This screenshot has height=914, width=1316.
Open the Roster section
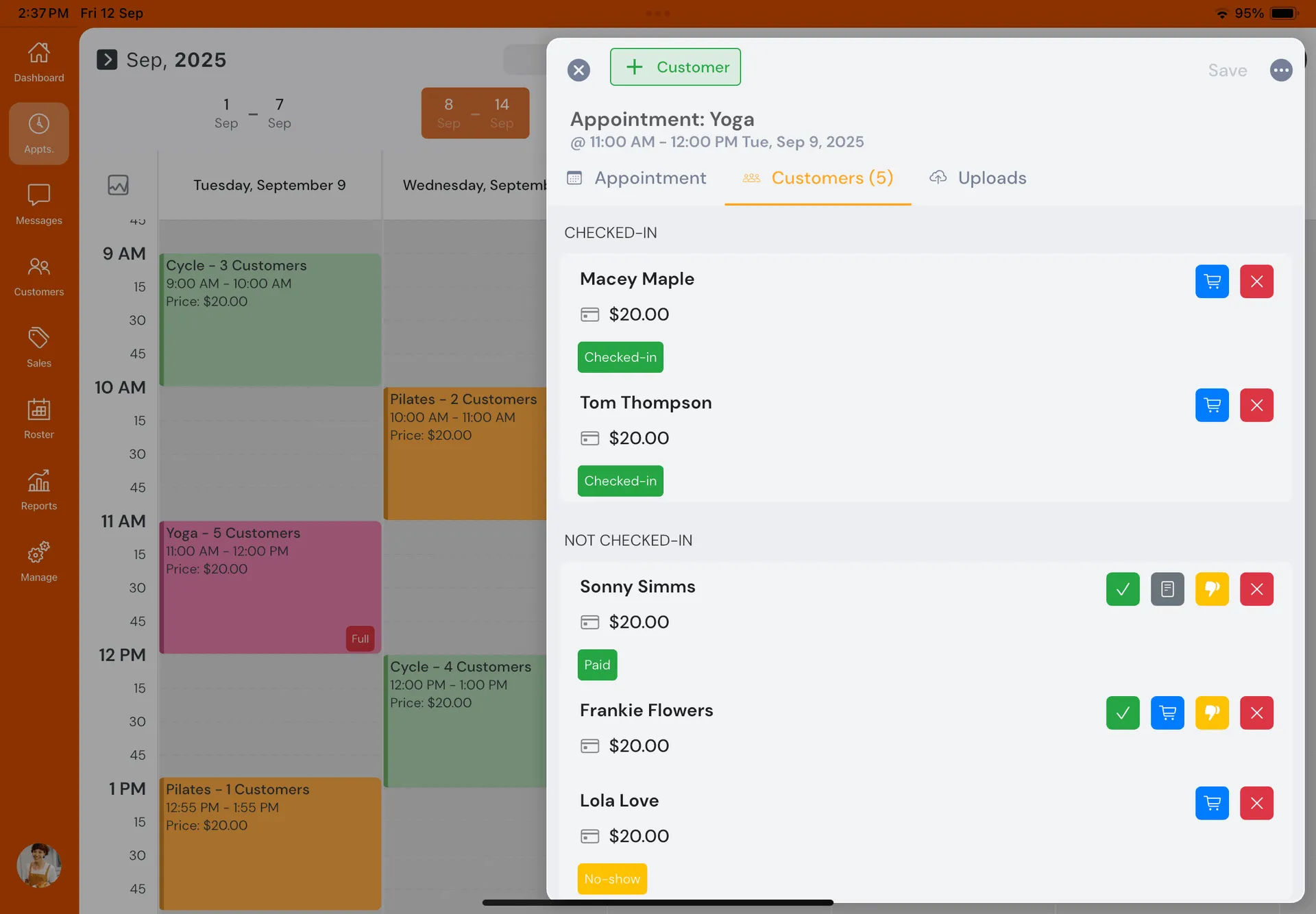click(x=38, y=419)
